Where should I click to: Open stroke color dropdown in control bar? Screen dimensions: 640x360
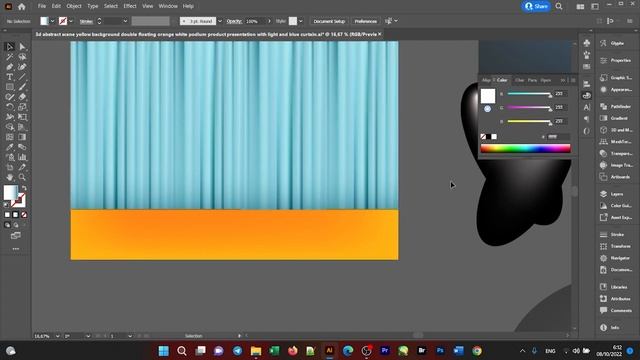tap(71, 21)
